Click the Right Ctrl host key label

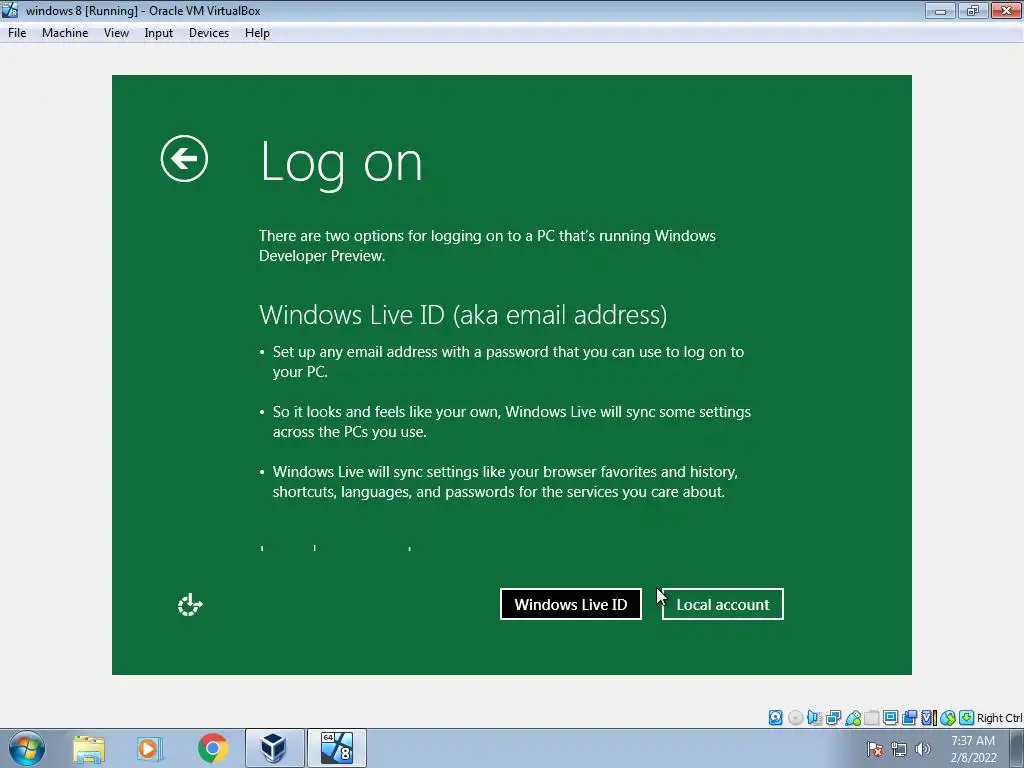point(999,718)
